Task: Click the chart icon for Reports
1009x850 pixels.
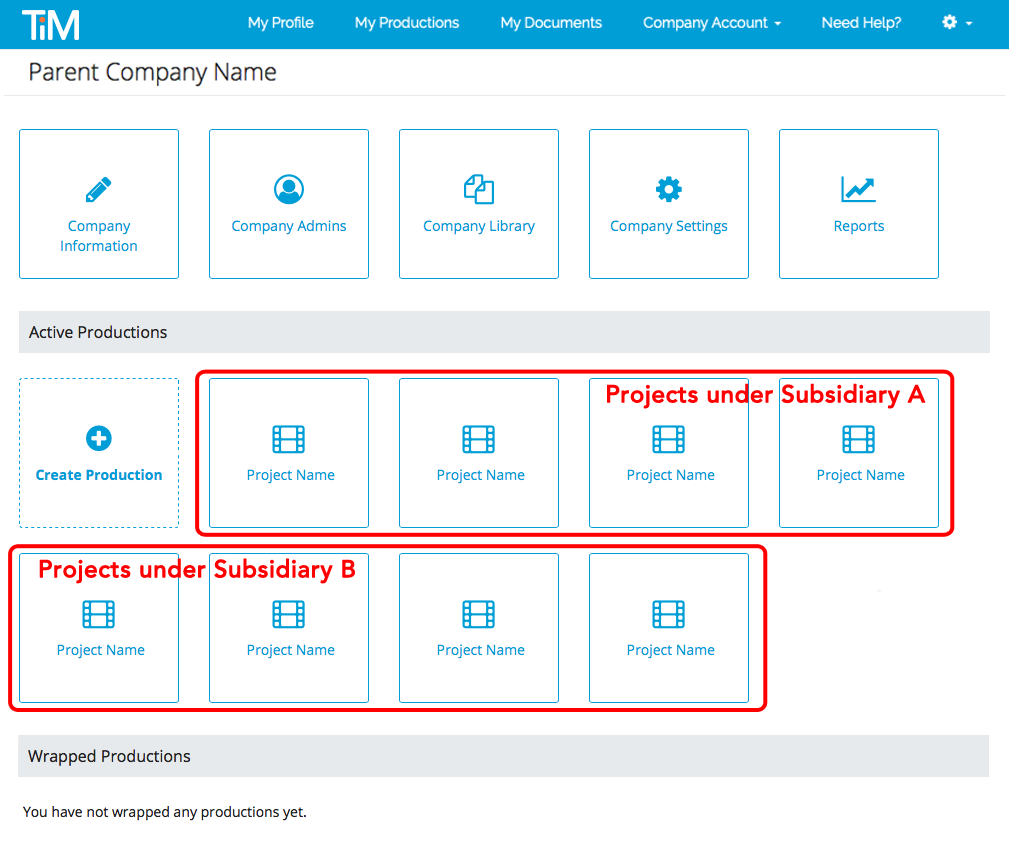Action: [858, 189]
